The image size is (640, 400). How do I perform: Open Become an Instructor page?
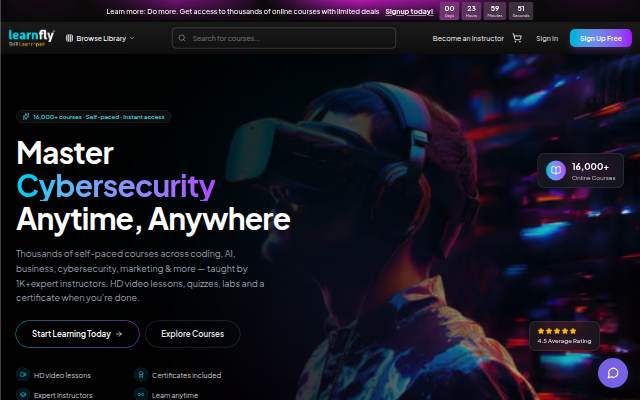pyautogui.click(x=468, y=38)
